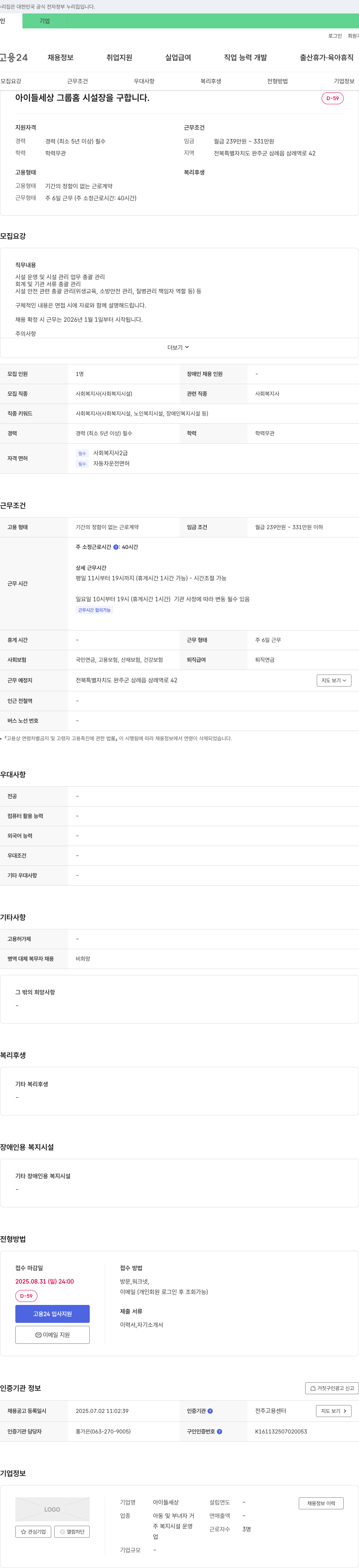Click the company LOGO placeholder image
Image resolution: width=359 pixels, height=1568 pixels.
coord(52,1509)
